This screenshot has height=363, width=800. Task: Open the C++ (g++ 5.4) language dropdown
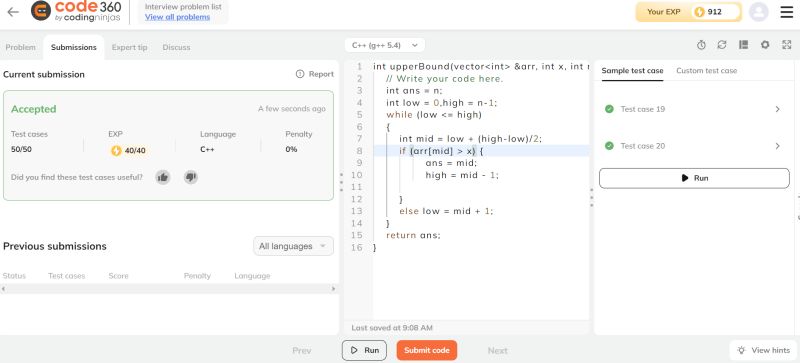click(385, 45)
